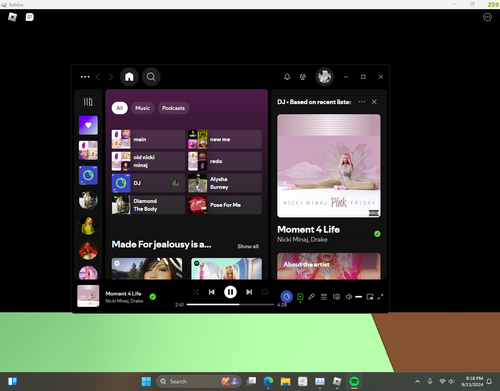Viewport: 500px width, 391px height.
Task: Toggle shuffle playback
Action: click(196, 292)
